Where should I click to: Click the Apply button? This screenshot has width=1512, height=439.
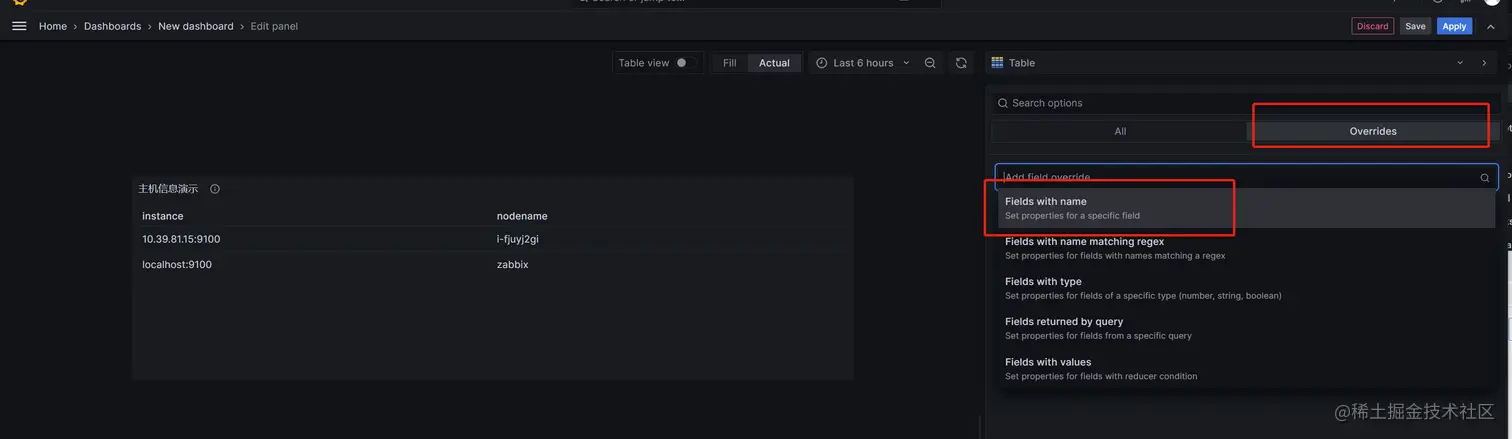[1454, 27]
